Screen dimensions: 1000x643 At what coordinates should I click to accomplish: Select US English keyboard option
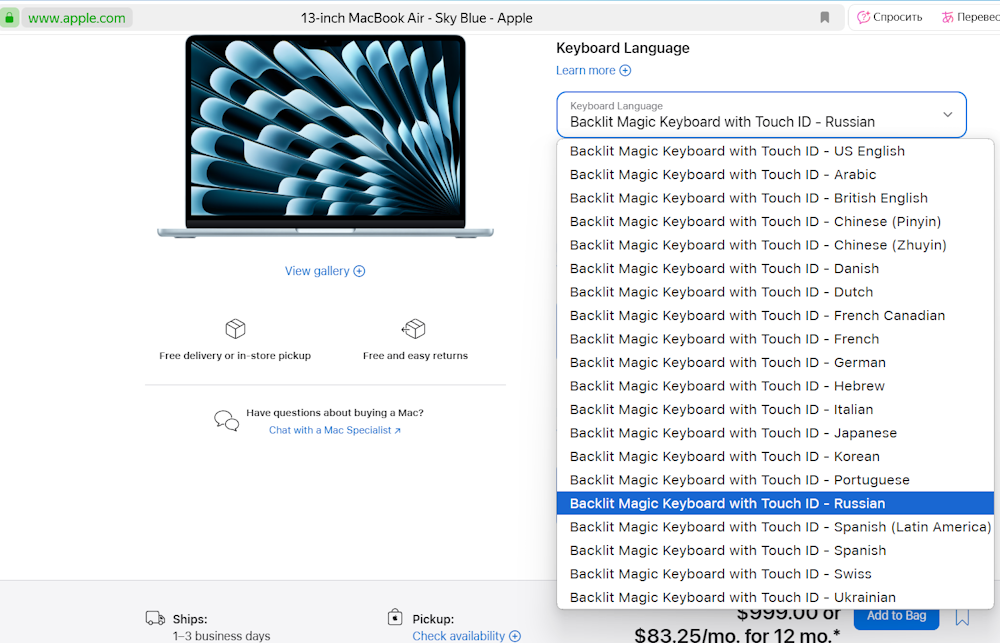point(775,151)
